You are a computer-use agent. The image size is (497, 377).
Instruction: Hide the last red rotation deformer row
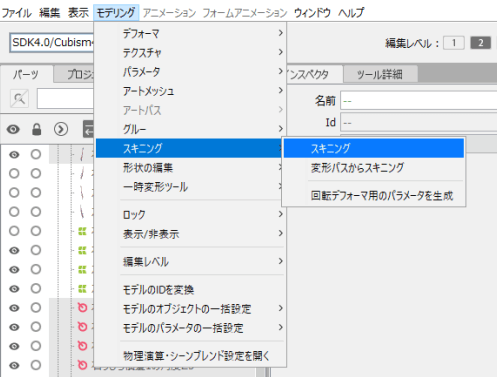click(14, 366)
